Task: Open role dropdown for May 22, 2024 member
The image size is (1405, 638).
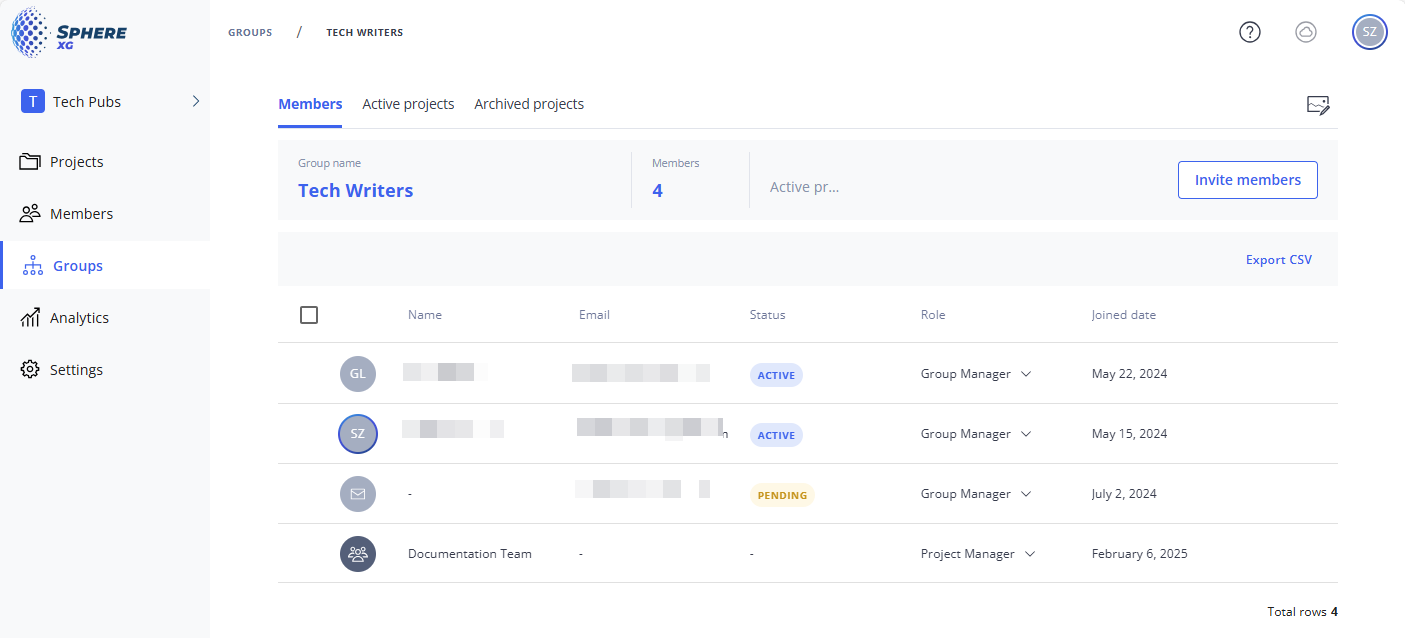Action: 975,374
